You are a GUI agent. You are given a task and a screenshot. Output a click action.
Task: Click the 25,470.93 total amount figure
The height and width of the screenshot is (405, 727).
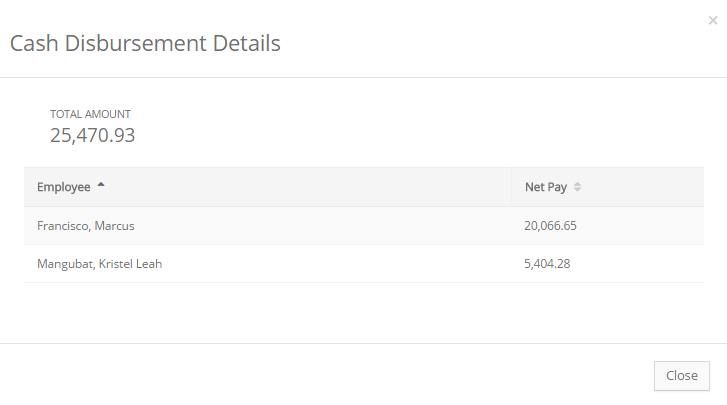[92, 135]
